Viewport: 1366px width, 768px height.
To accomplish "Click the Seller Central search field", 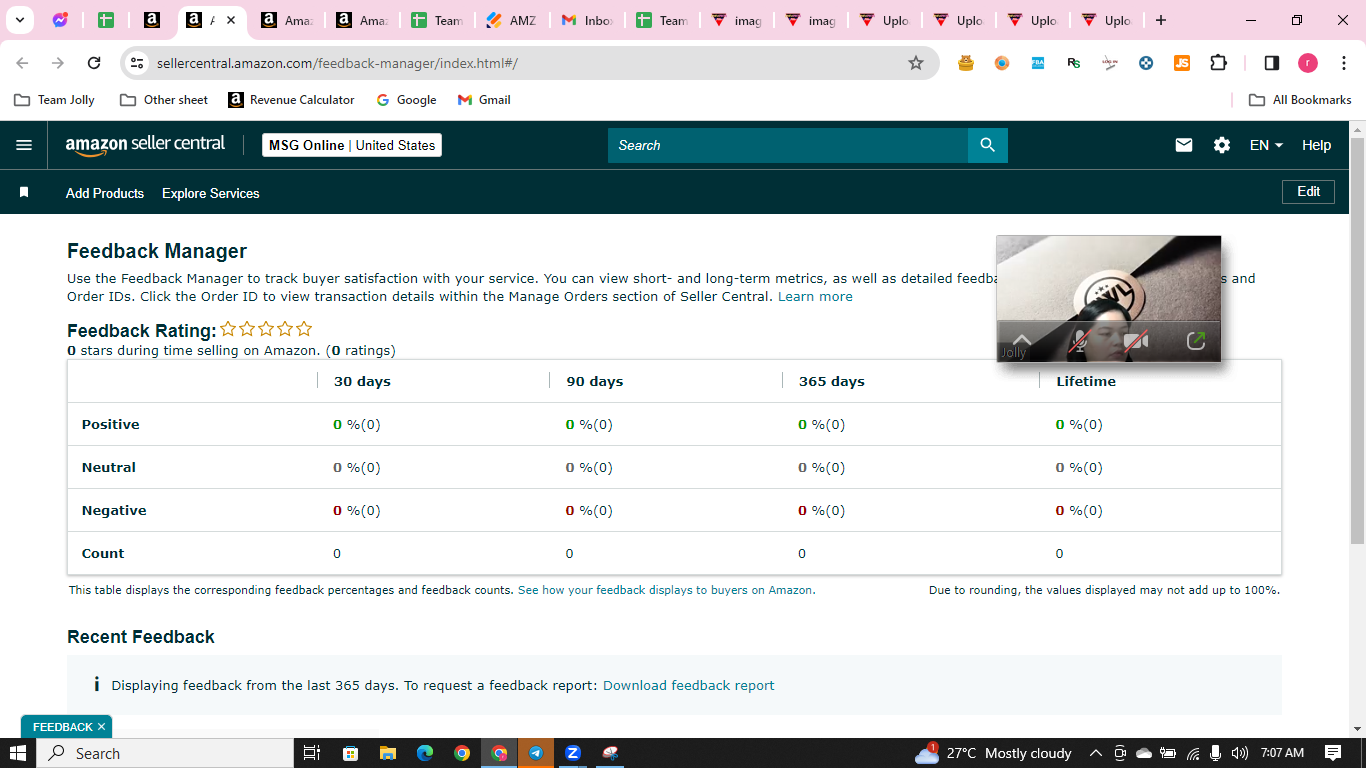I will [788, 145].
